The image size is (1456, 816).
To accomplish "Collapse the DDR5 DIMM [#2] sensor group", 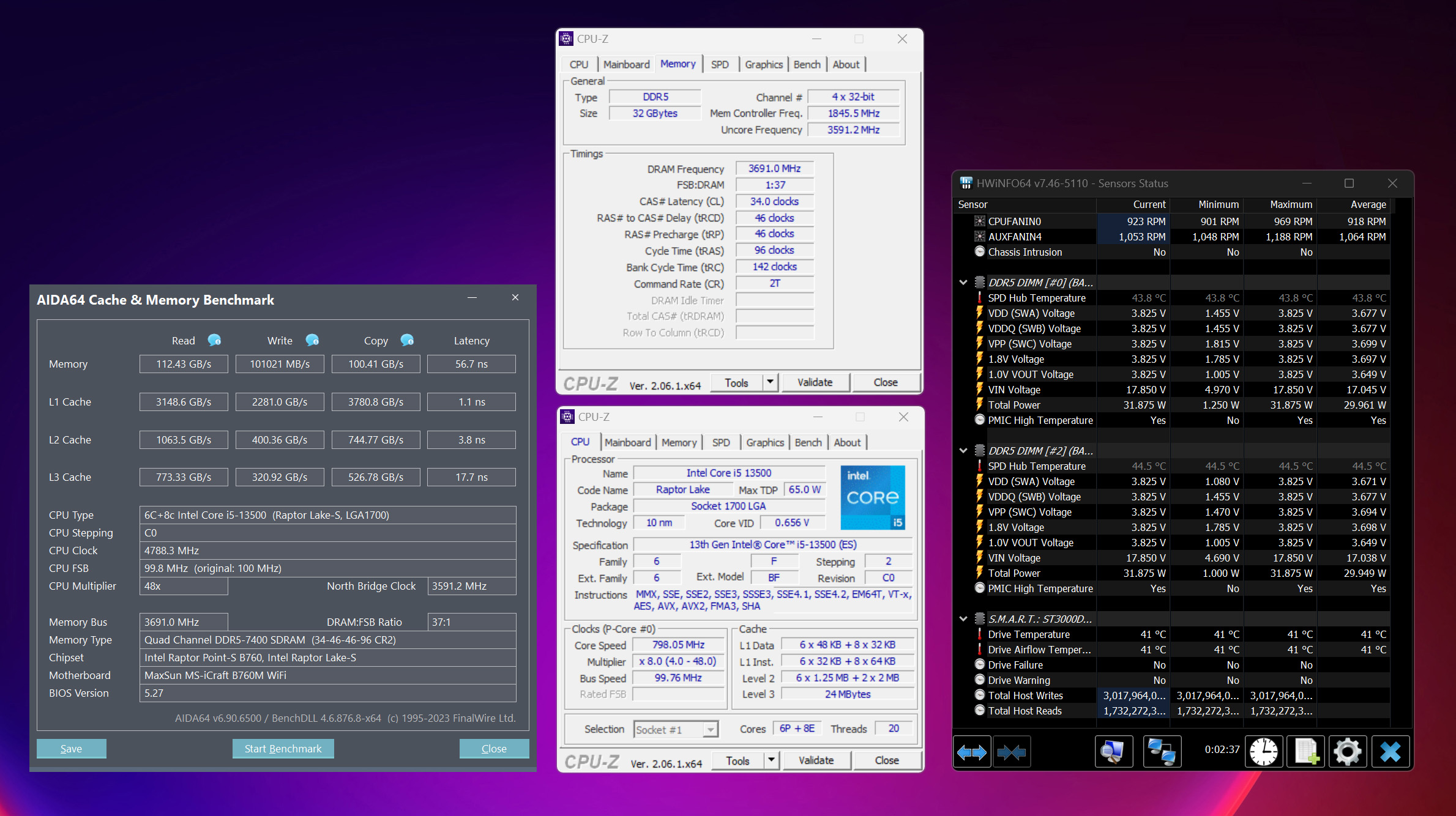I will point(963,451).
